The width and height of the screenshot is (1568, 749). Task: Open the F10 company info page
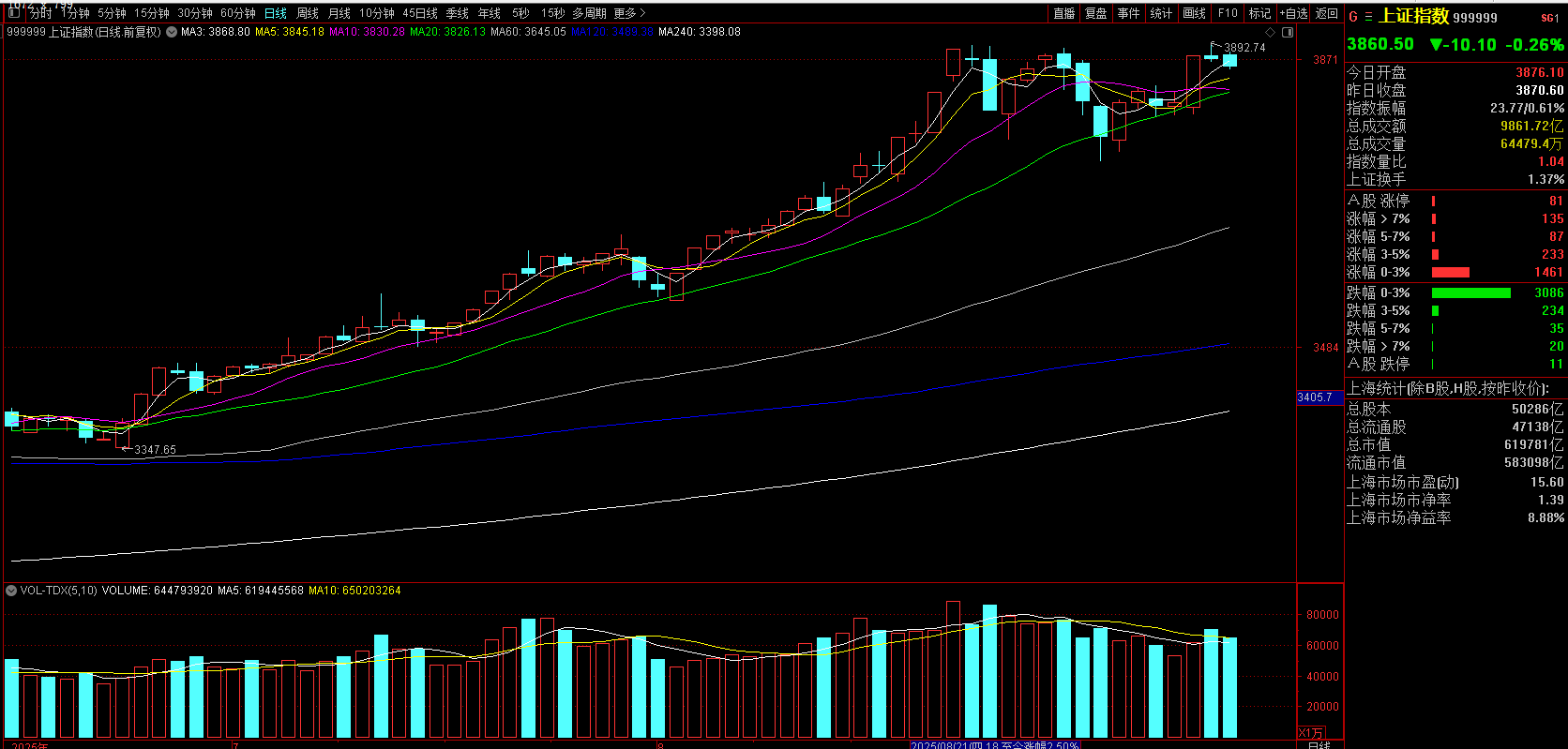[x=1227, y=13]
